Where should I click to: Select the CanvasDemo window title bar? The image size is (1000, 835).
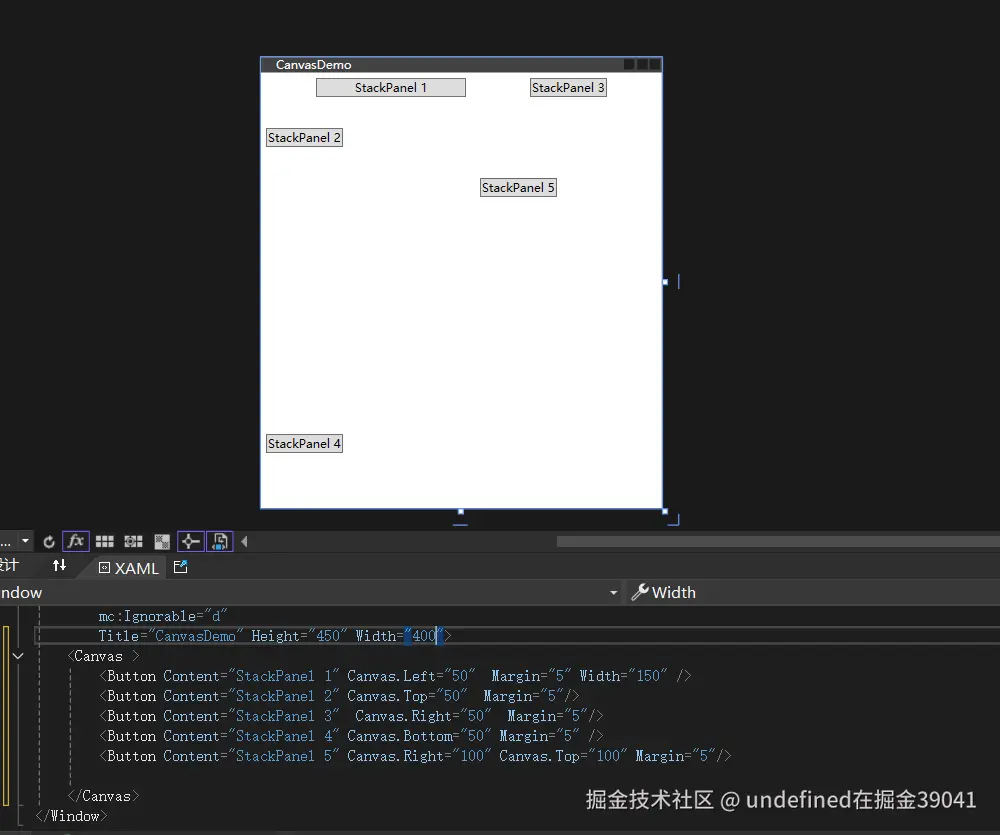[461, 64]
